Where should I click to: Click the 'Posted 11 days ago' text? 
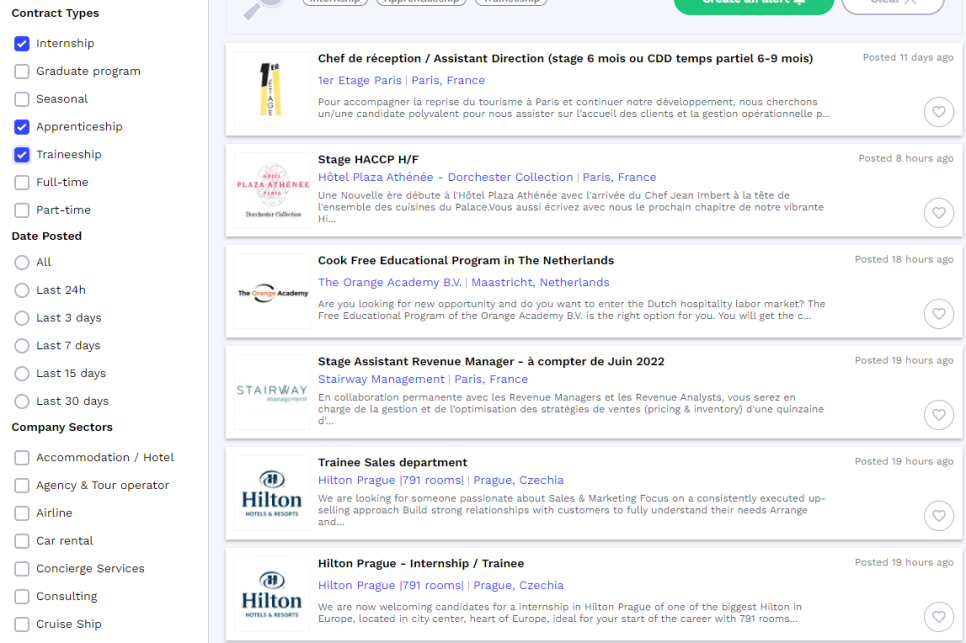coord(907,57)
